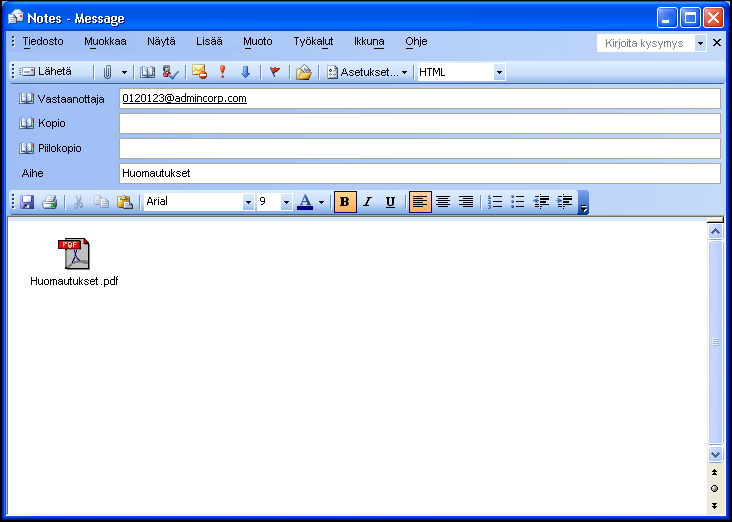Open the HTML message format dropdown
The image size is (732, 522).
pos(499,72)
